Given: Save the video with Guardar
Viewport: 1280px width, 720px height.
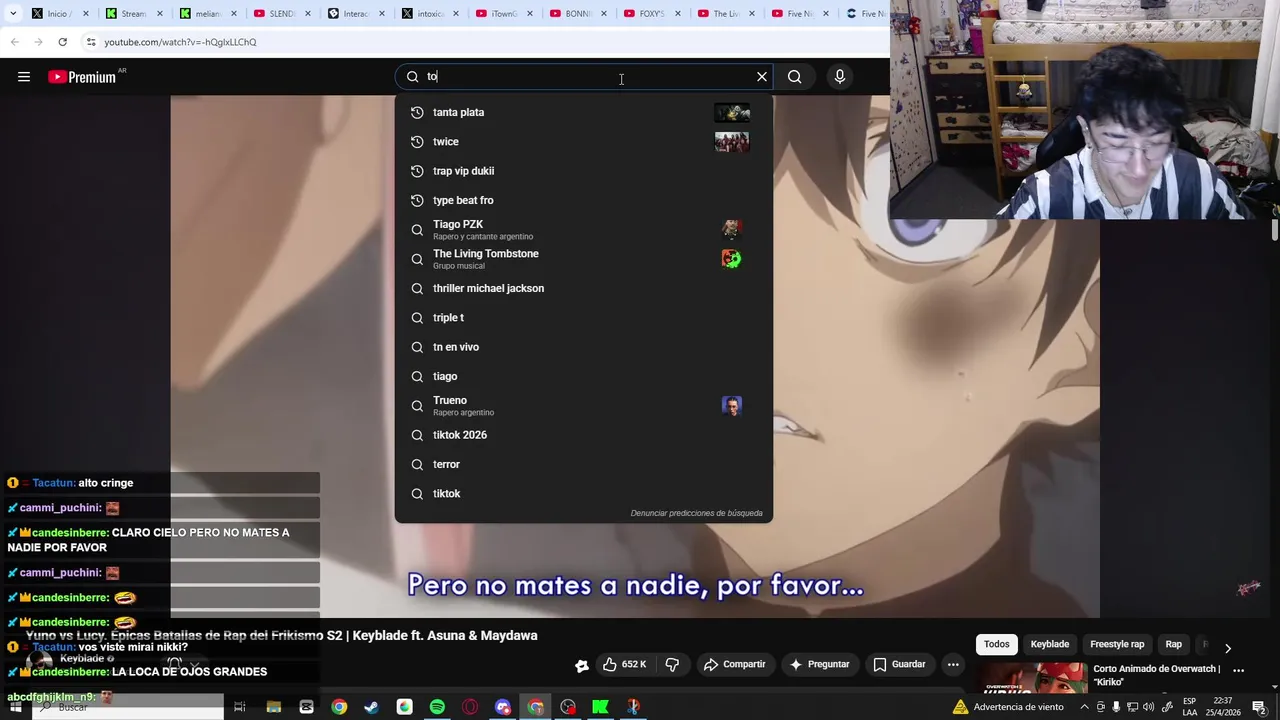Looking at the screenshot, I should pyautogui.click(x=898, y=664).
